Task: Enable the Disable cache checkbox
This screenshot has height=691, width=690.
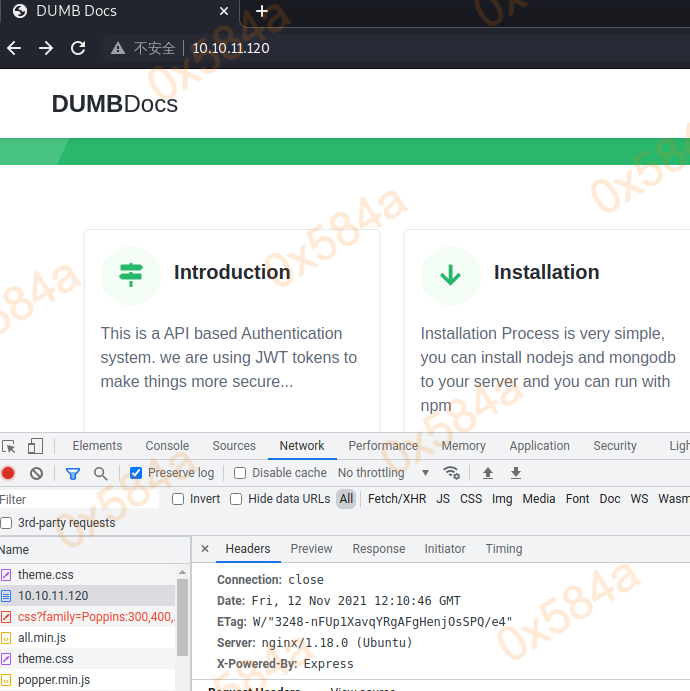Action: [x=240, y=473]
